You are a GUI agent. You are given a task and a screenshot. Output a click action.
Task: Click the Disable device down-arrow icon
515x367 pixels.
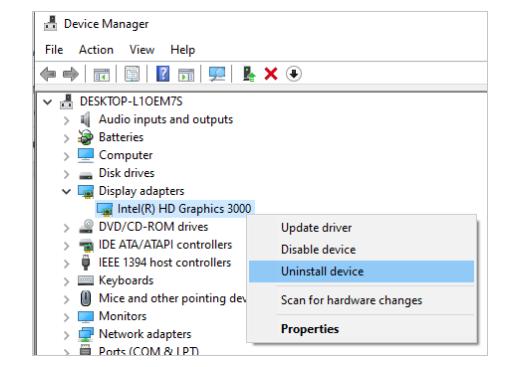(x=293, y=74)
